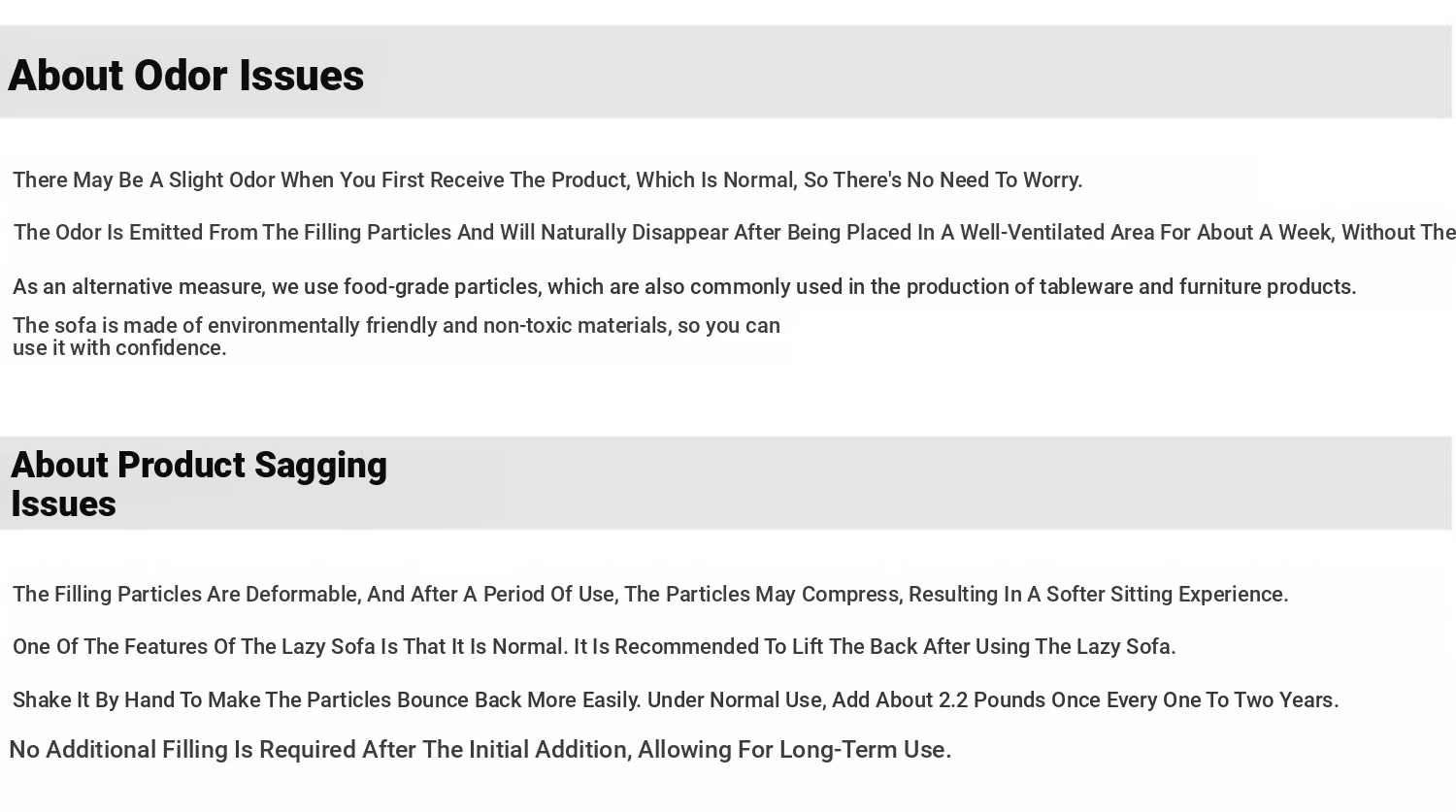Click the 'use it with confidence' line
Viewport: 1456px width, 812px height.
(119, 348)
